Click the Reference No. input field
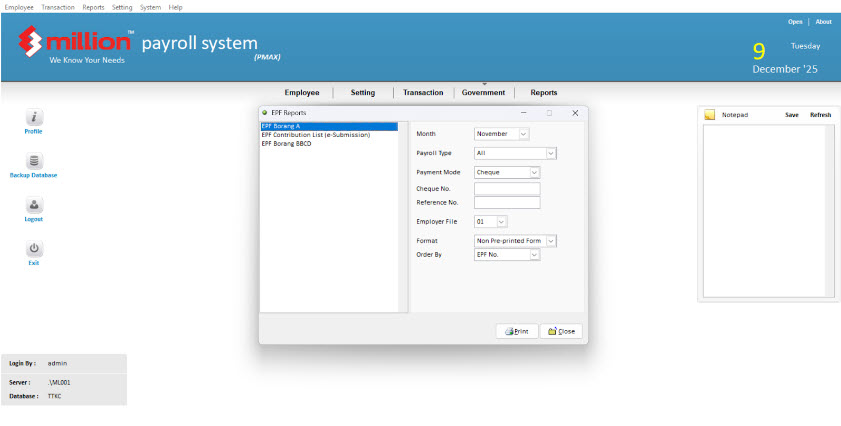 507,202
